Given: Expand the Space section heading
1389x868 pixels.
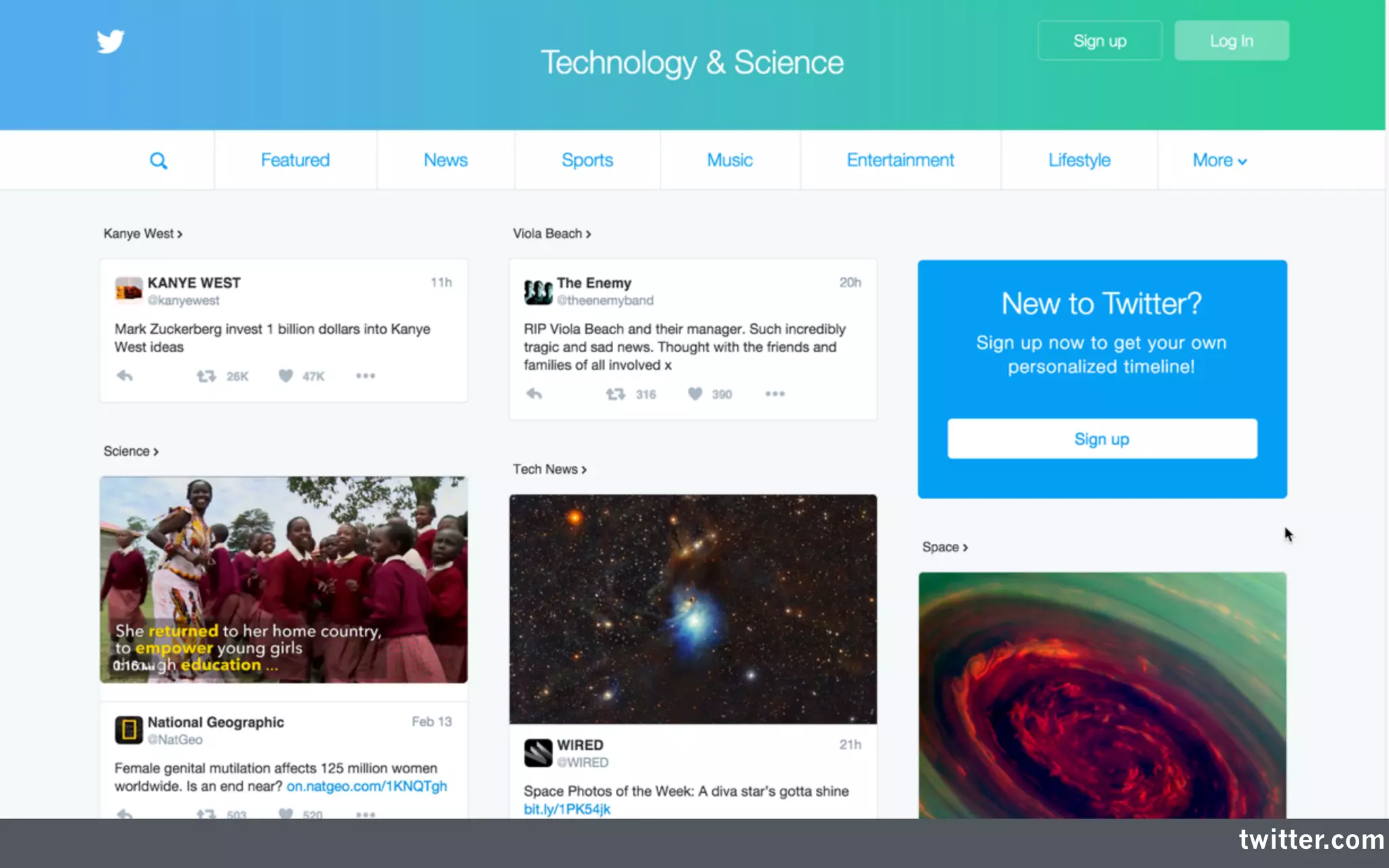Looking at the screenshot, I should (945, 547).
